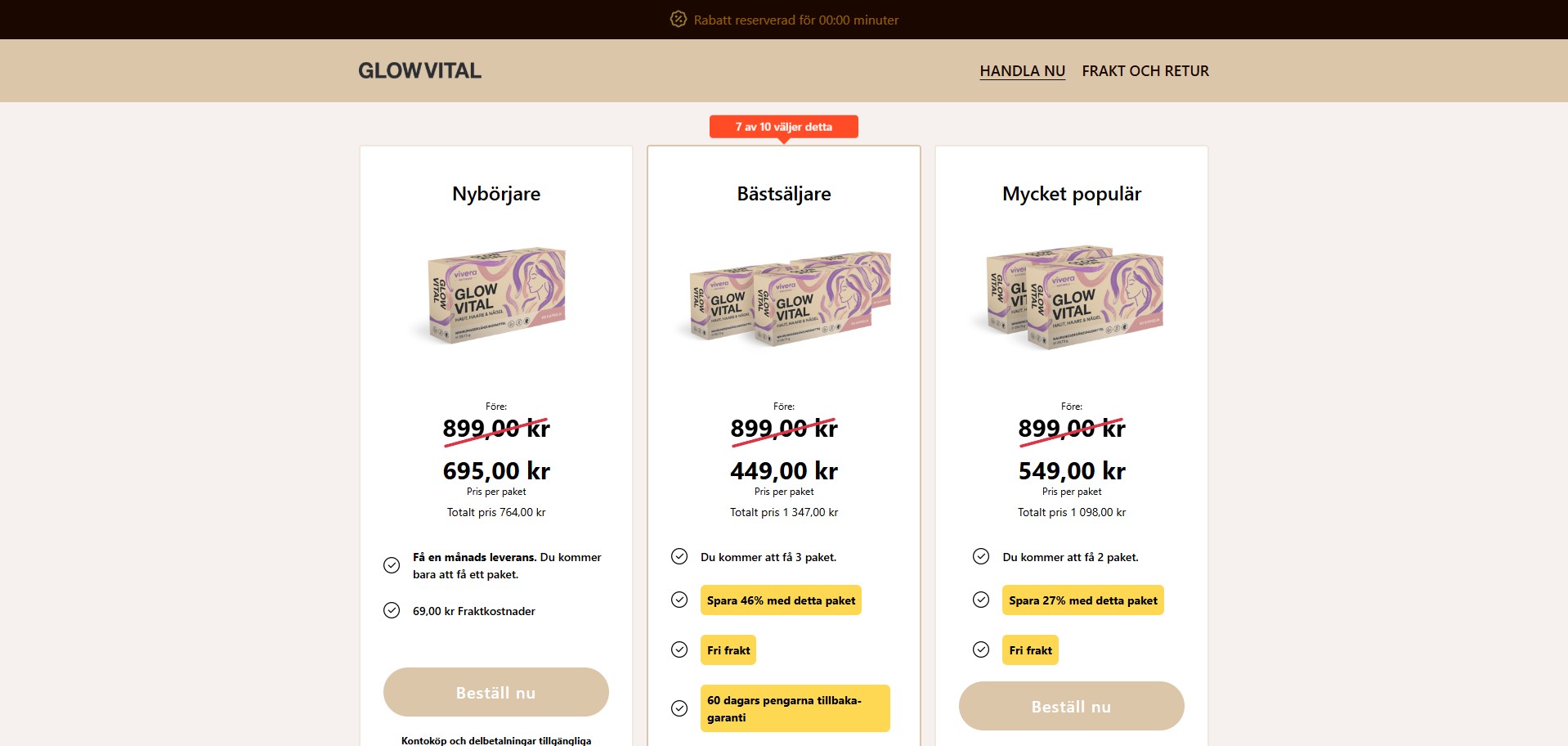The width and height of the screenshot is (1568, 746).
Task: Click checkmark beside Fri frakt in Mycket populär
Action: pyautogui.click(x=981, y=649)
